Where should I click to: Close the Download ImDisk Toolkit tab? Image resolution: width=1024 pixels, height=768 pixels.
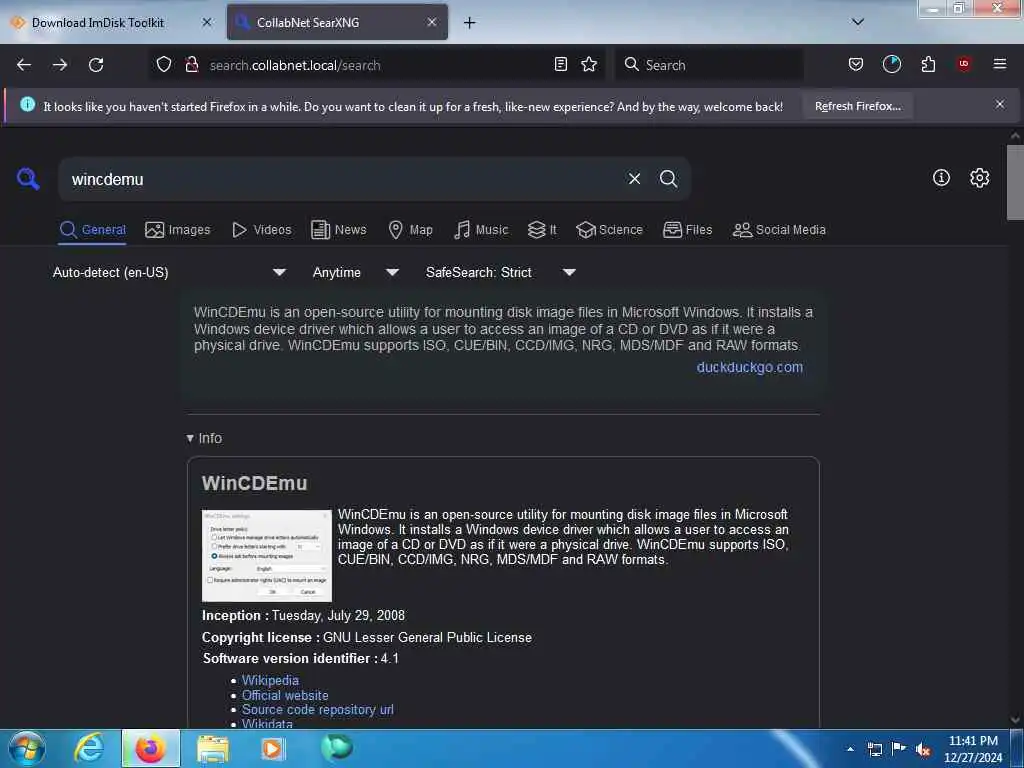(206, 22)
